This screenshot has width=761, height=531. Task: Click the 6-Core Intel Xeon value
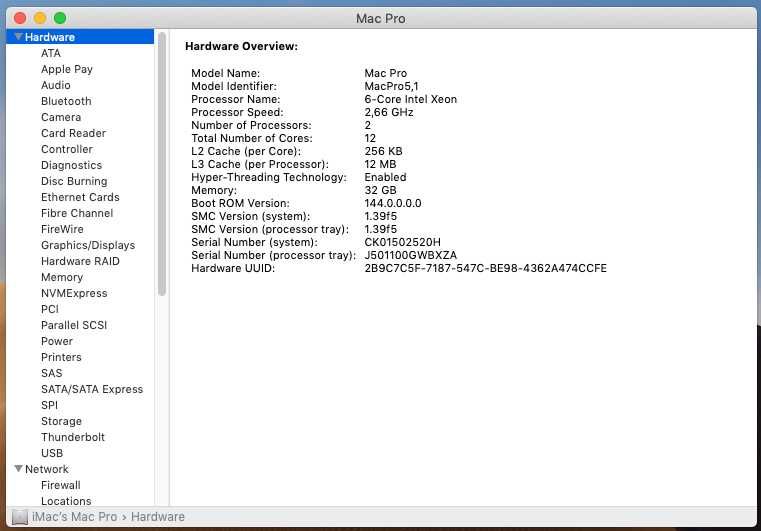(x=411, y=100)
